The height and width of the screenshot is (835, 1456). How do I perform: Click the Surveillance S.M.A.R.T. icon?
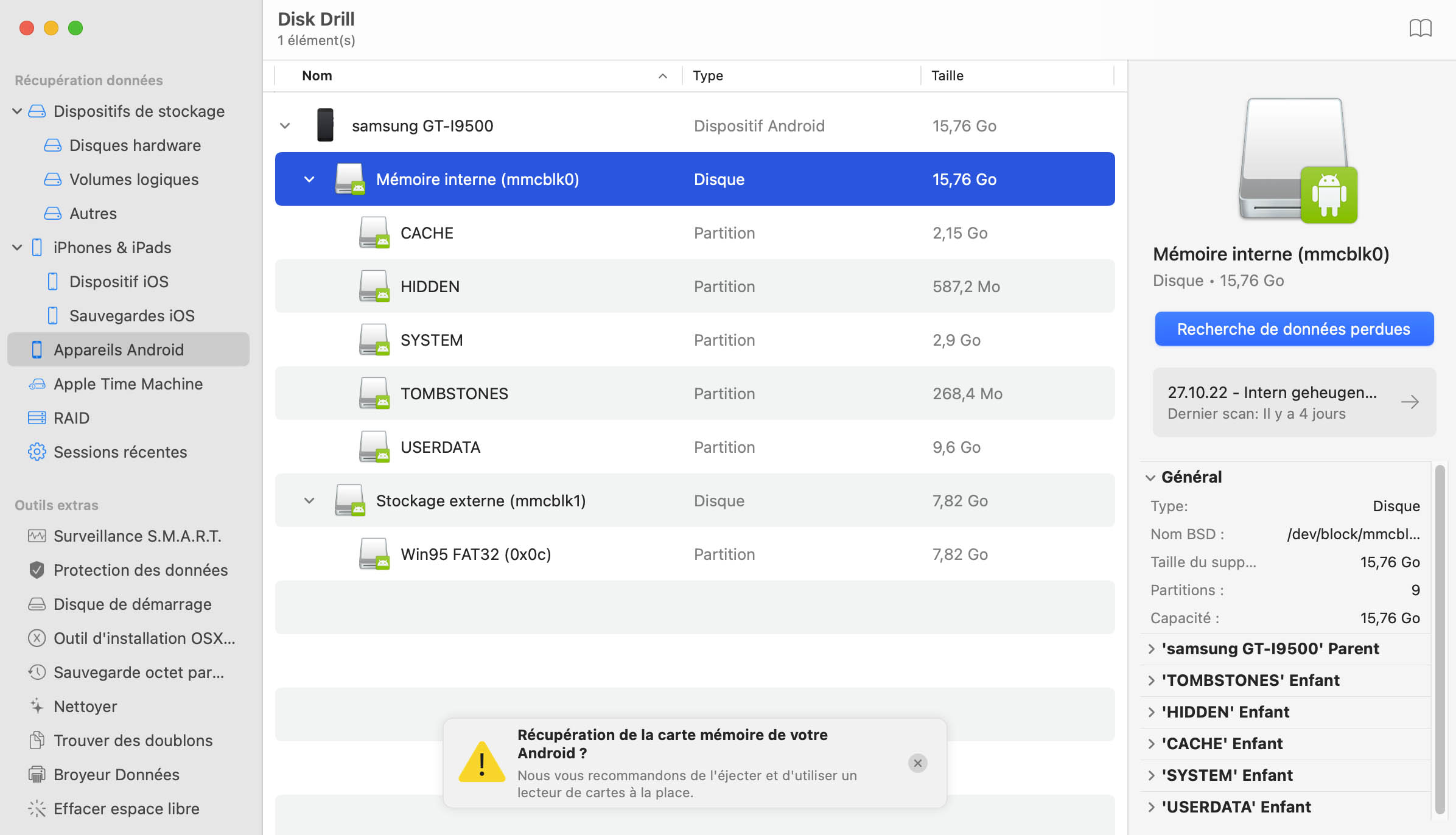pos(37,536)
